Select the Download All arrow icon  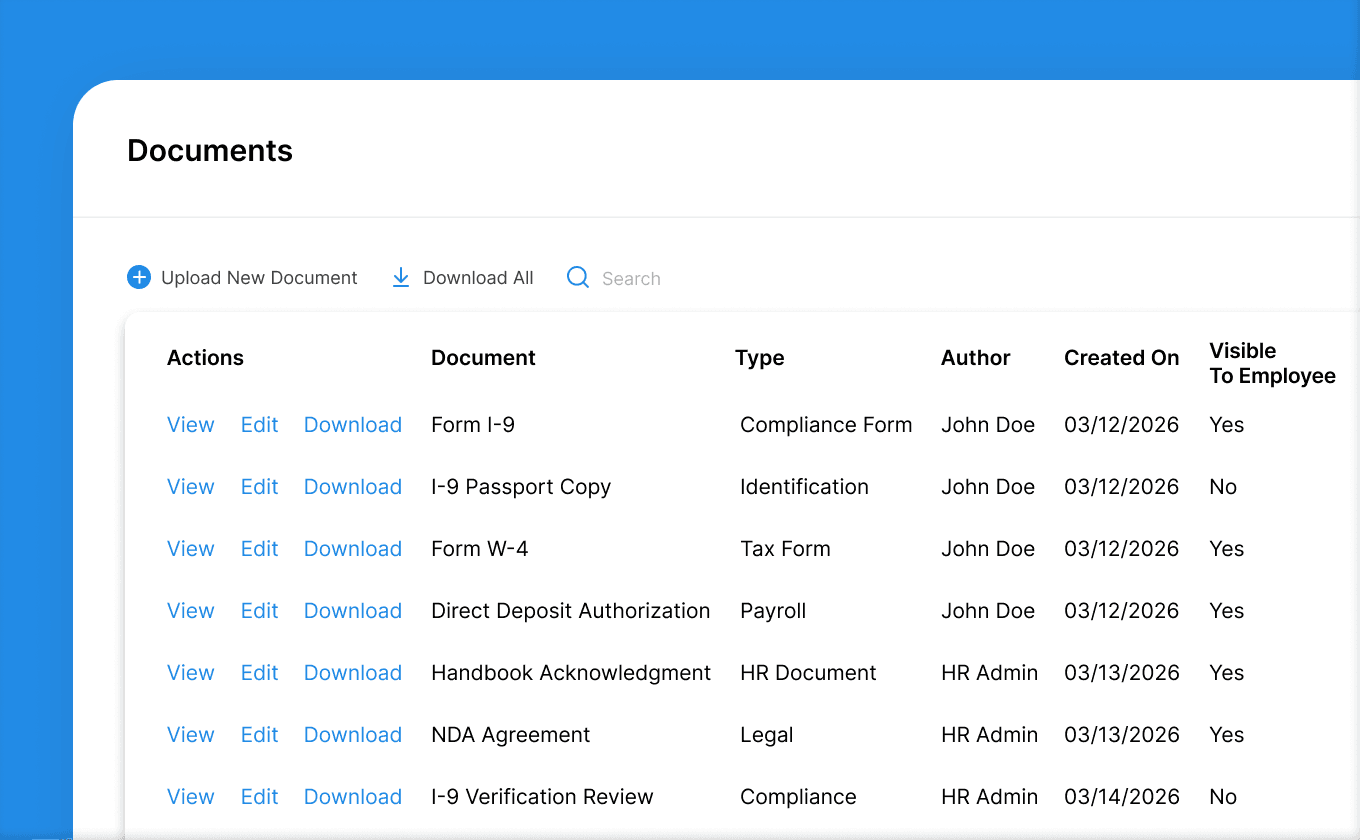pos(400,277)
